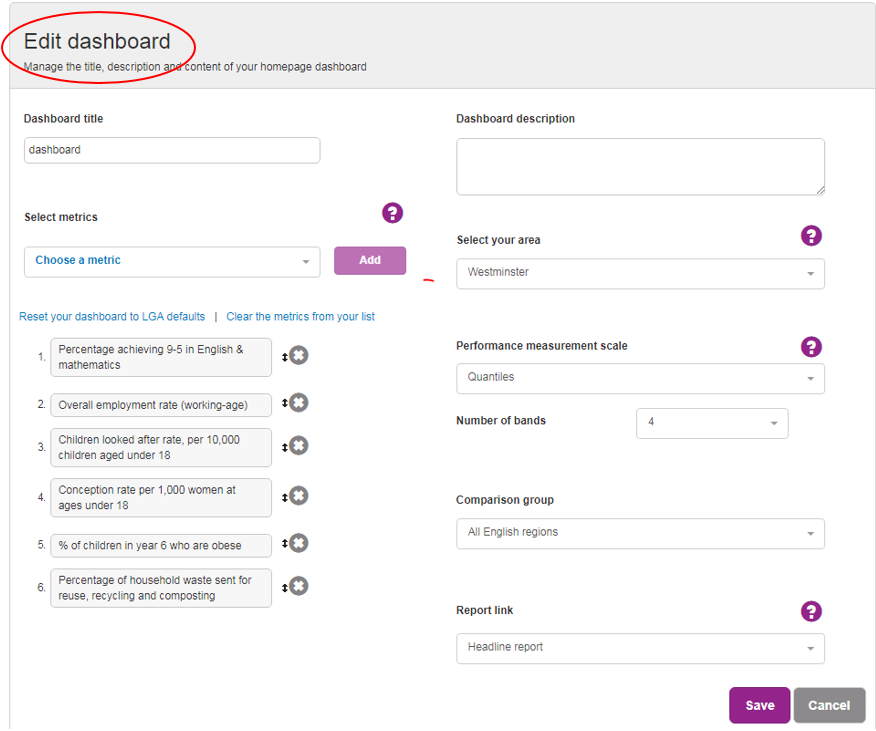
Task: Clear the metrics from your list
Action: (301, 317)
